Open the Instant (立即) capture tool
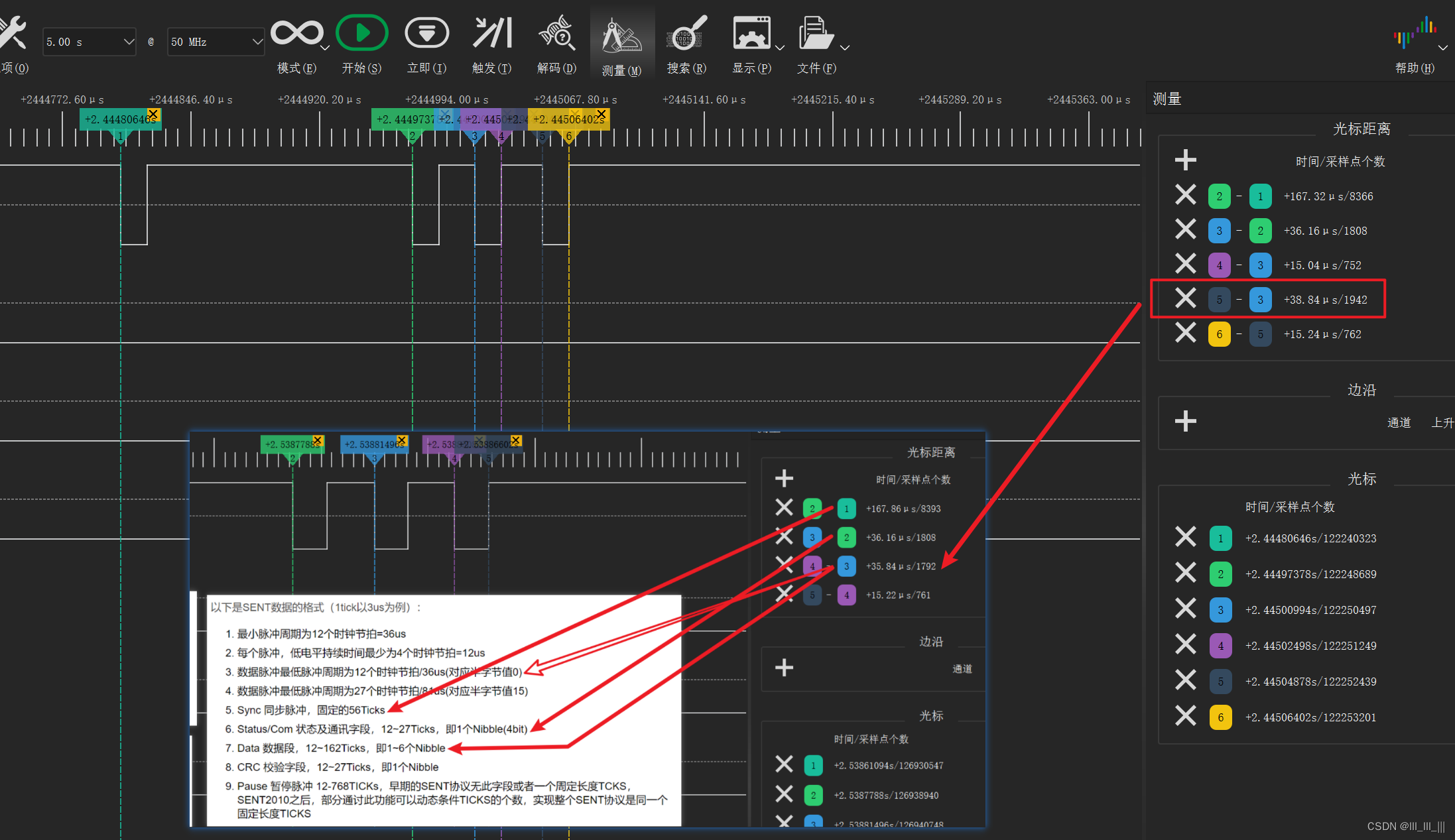The height and width of the screenshot is (840, 1455). [x=426, y=33]
